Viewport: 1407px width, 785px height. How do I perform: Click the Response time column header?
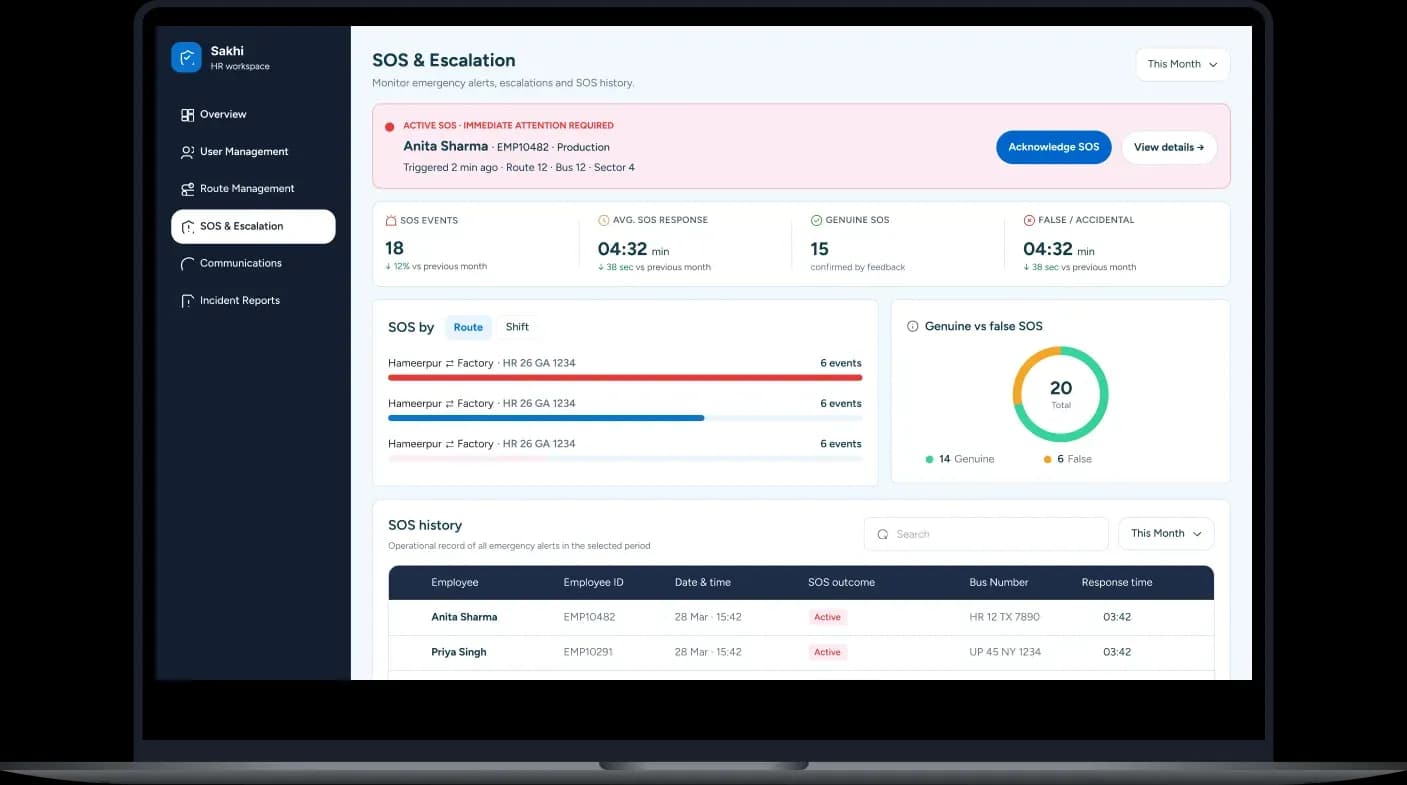pyautogui.click(x=1117, y=582)
